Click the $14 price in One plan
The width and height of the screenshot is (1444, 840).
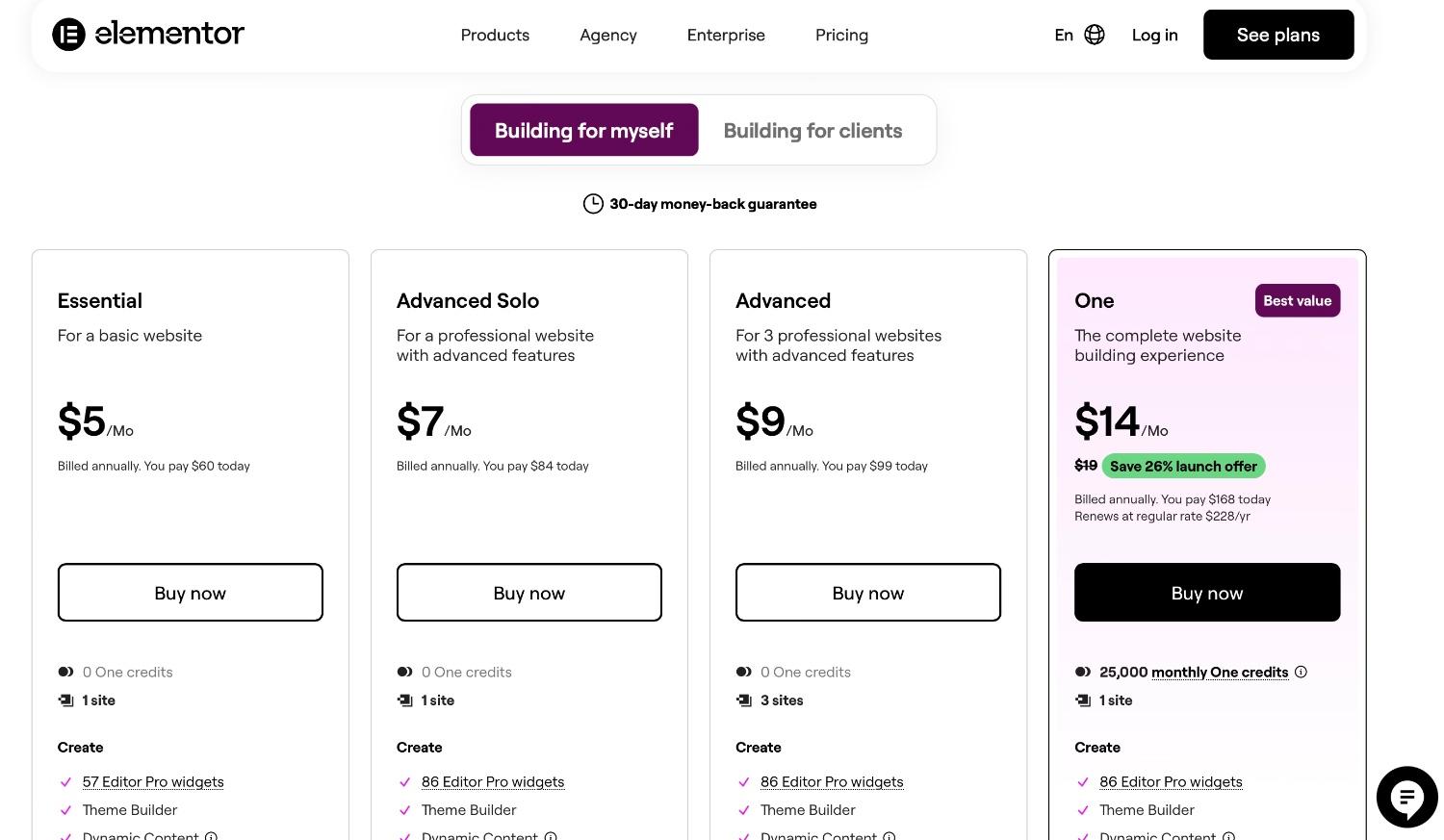point(1107,421)
